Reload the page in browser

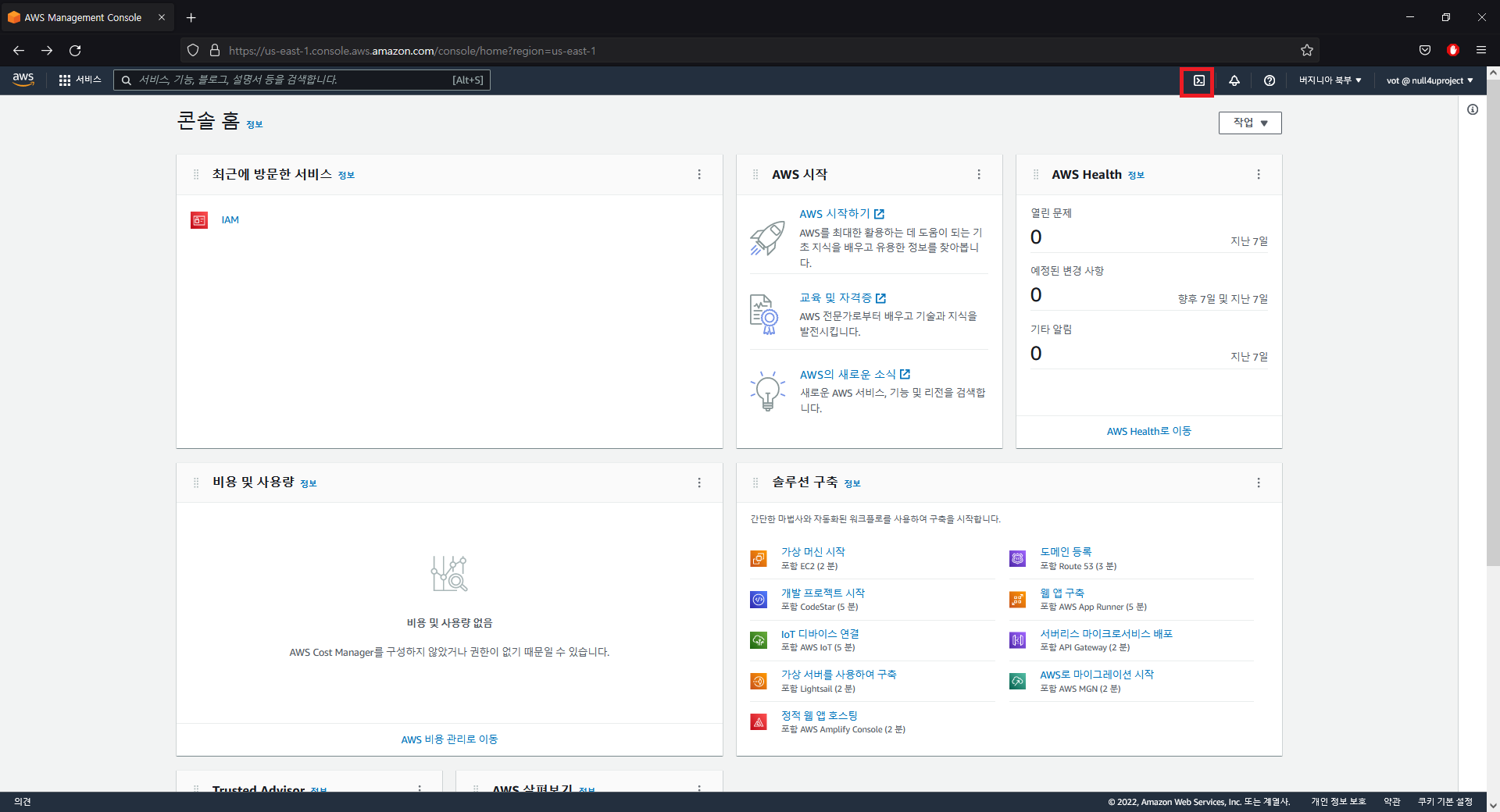click(75, 51)
